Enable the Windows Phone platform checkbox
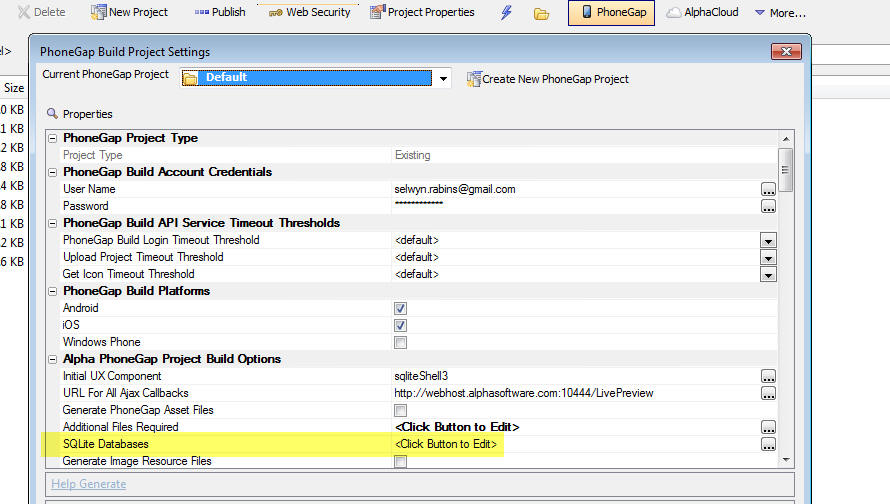Viewport: 890px width, 504px height. [x=400, y=342]
